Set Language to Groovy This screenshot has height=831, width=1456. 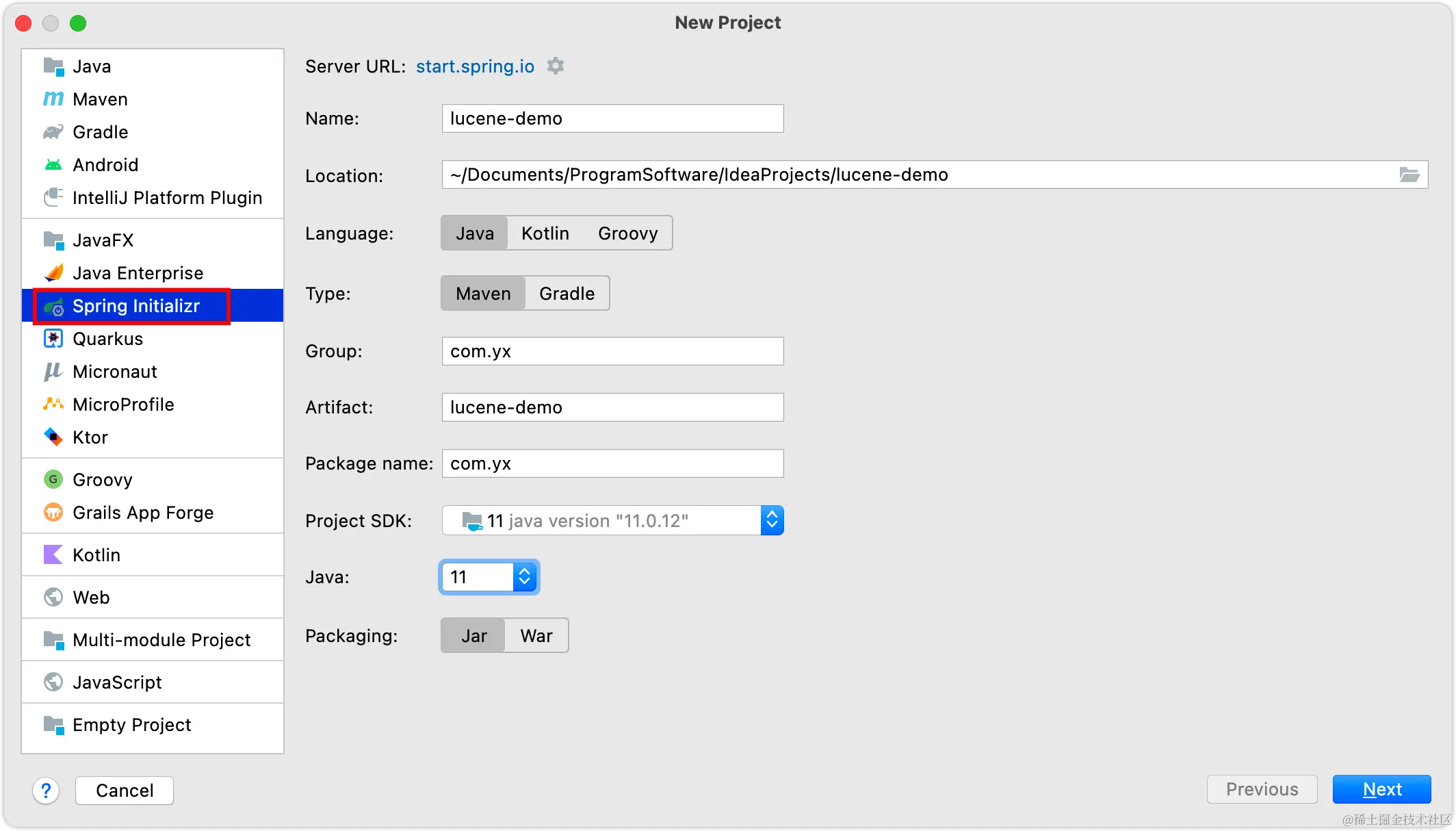tap(627, 233)
